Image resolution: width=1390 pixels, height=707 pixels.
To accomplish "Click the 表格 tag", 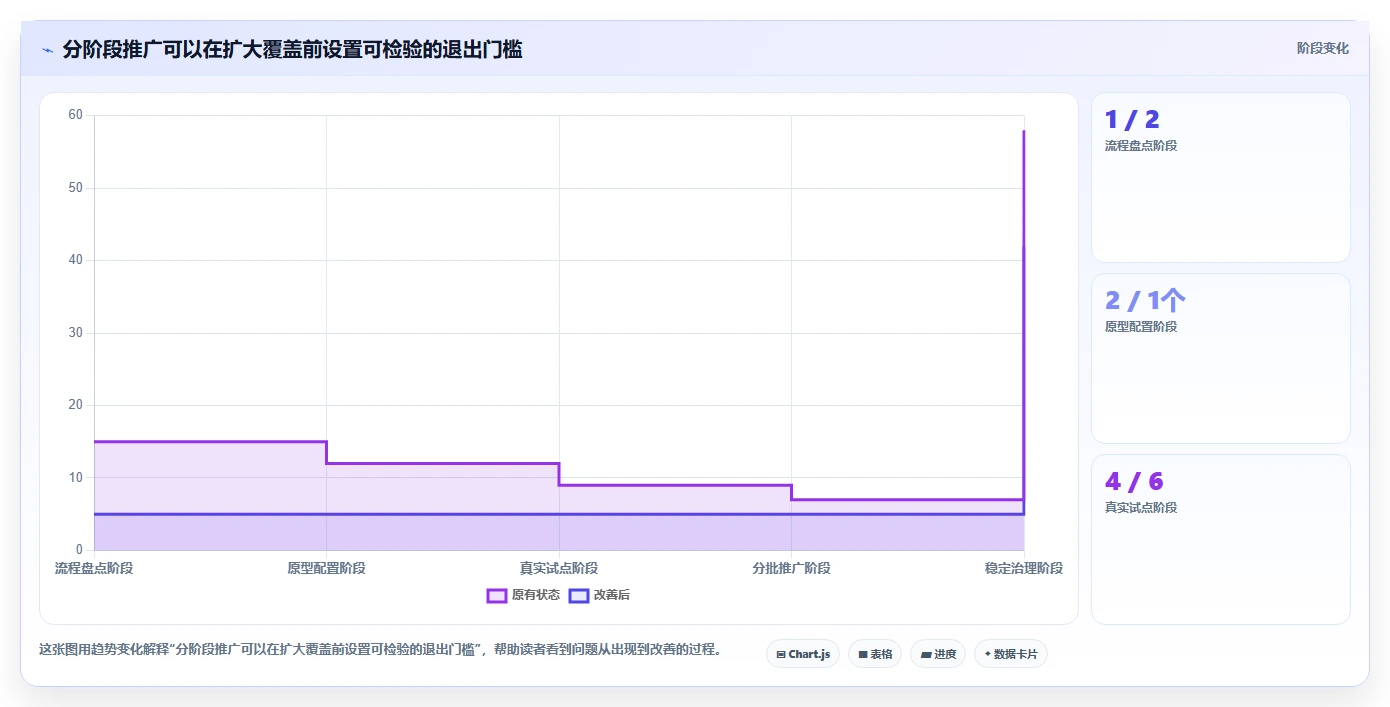I will (x=875, y=654).
